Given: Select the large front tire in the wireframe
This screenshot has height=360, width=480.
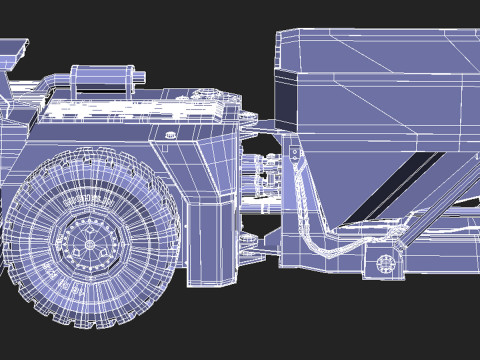Looking at the screenshot, I should pos(91,238).
